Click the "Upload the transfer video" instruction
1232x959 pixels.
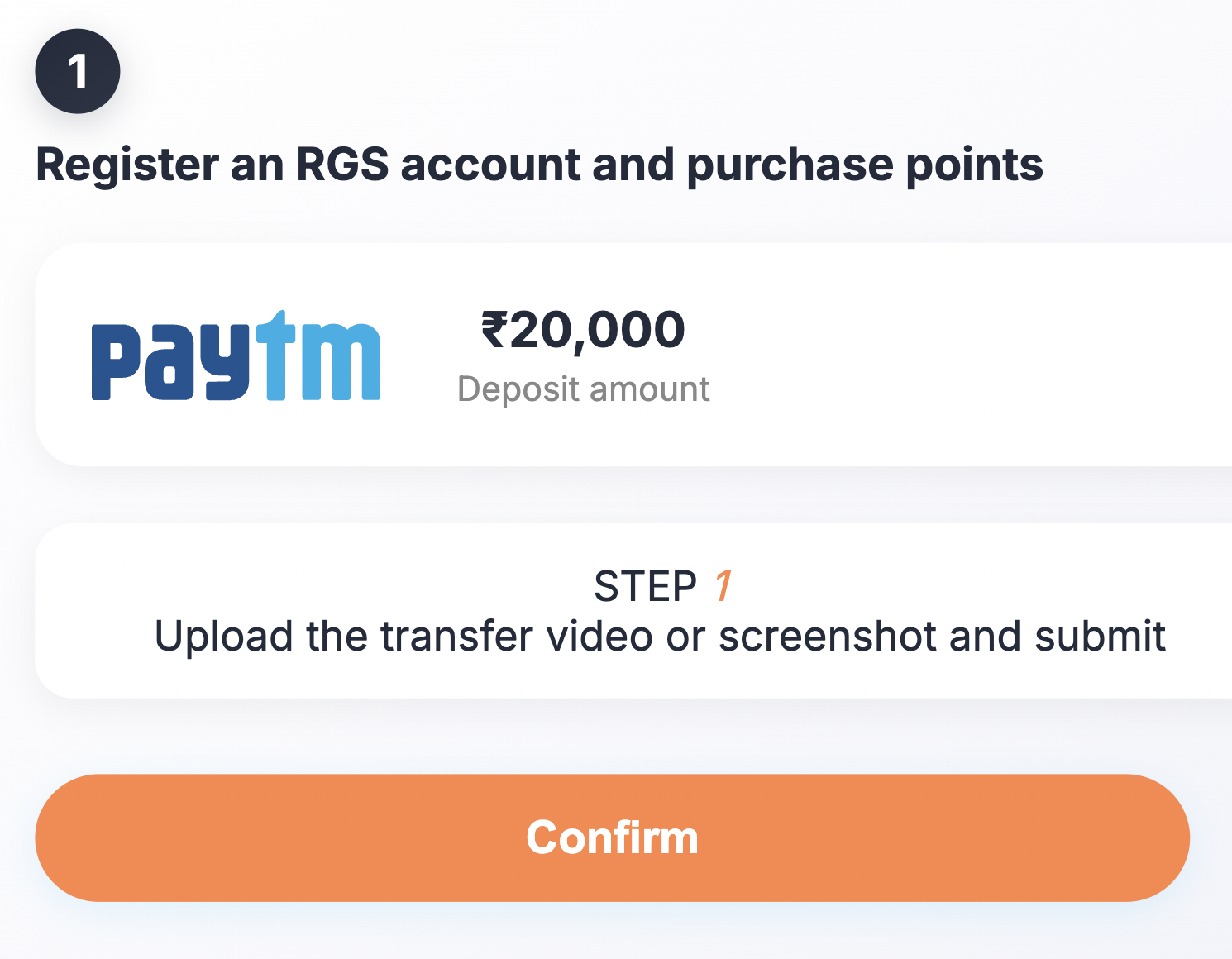(x=660, y=636)
